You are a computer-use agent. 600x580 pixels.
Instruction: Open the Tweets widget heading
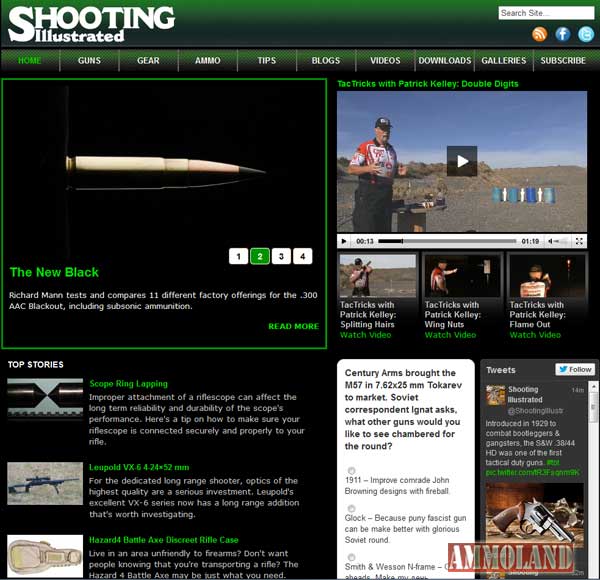tap(501, 370)
